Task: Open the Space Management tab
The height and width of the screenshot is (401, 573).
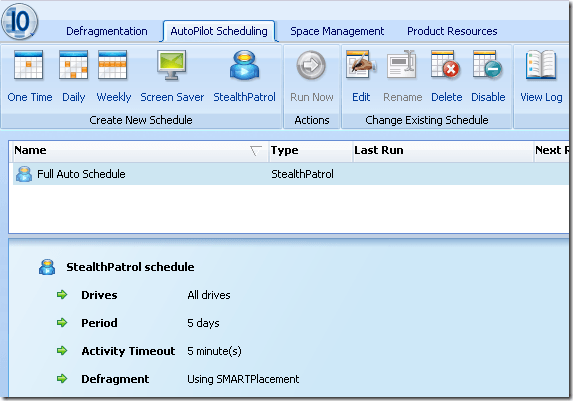Action: tap(337, 31)
